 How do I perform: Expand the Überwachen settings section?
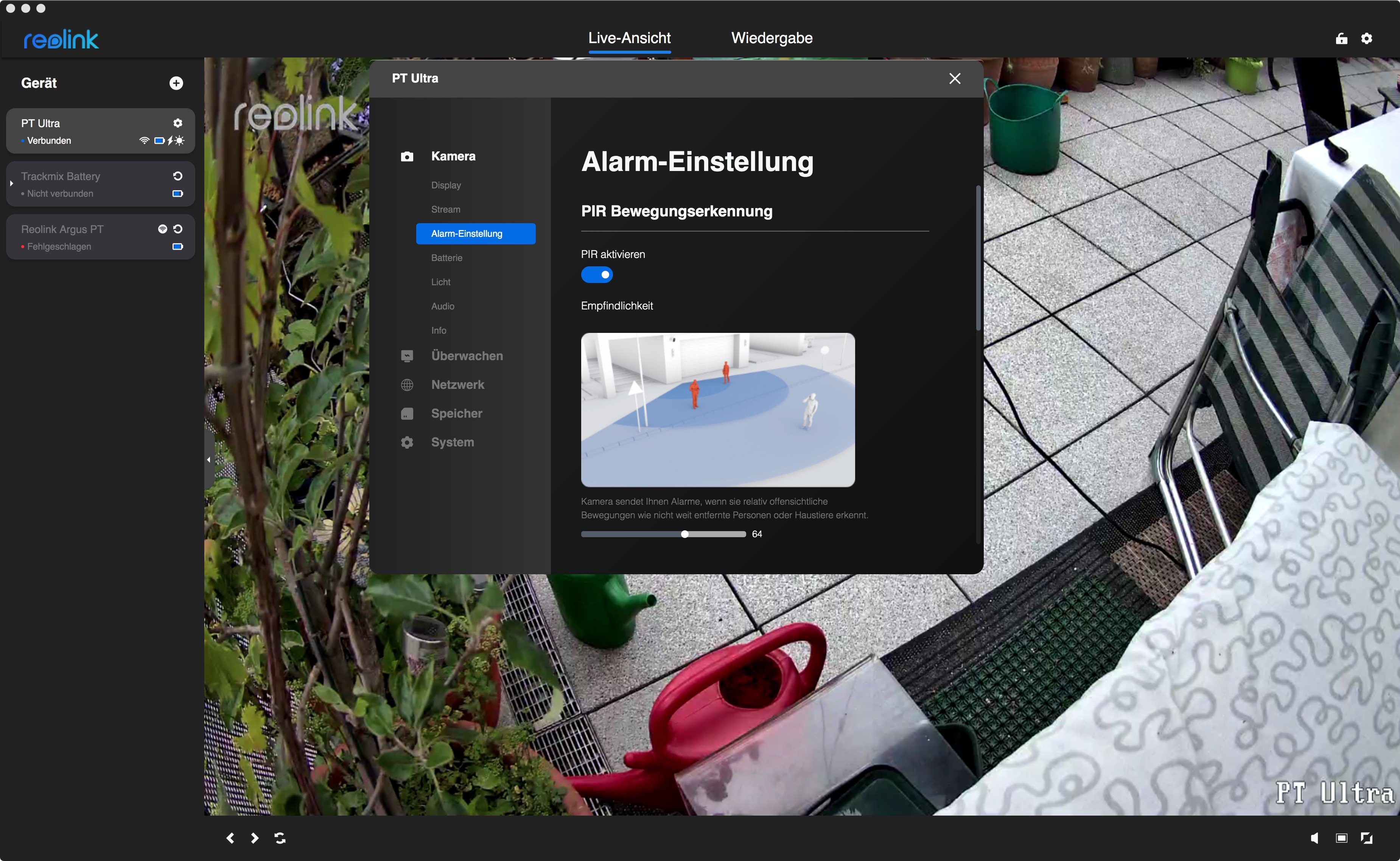click(x=467, y=356)
